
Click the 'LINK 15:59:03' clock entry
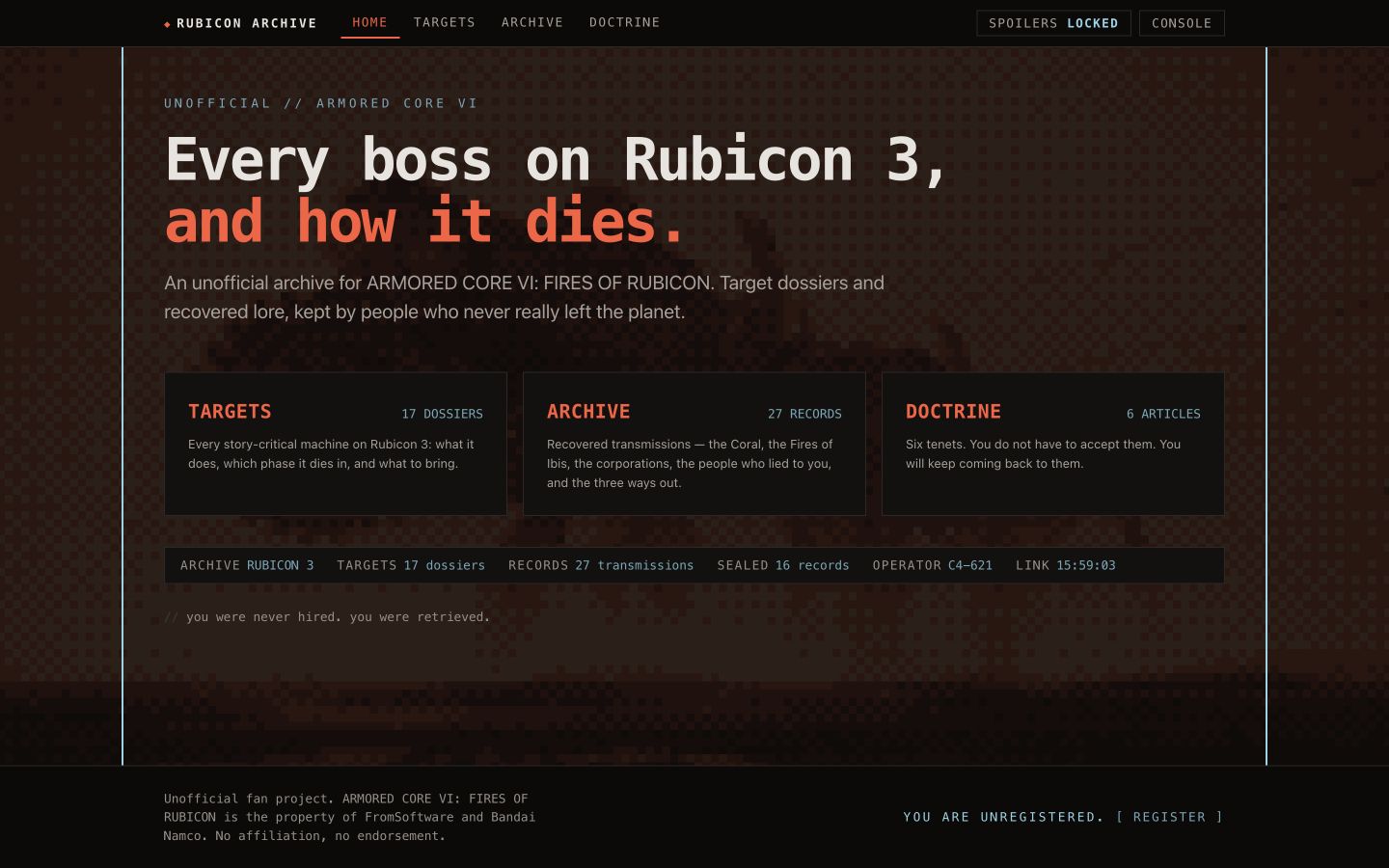pos(1066,565)
